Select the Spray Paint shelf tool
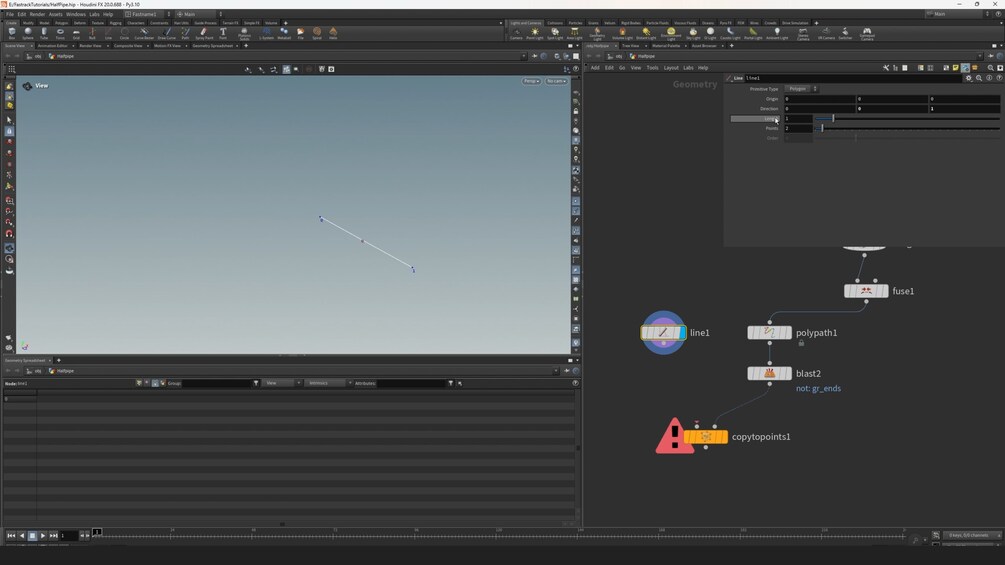Screen dimensions: 1005x565 point(204,33)
